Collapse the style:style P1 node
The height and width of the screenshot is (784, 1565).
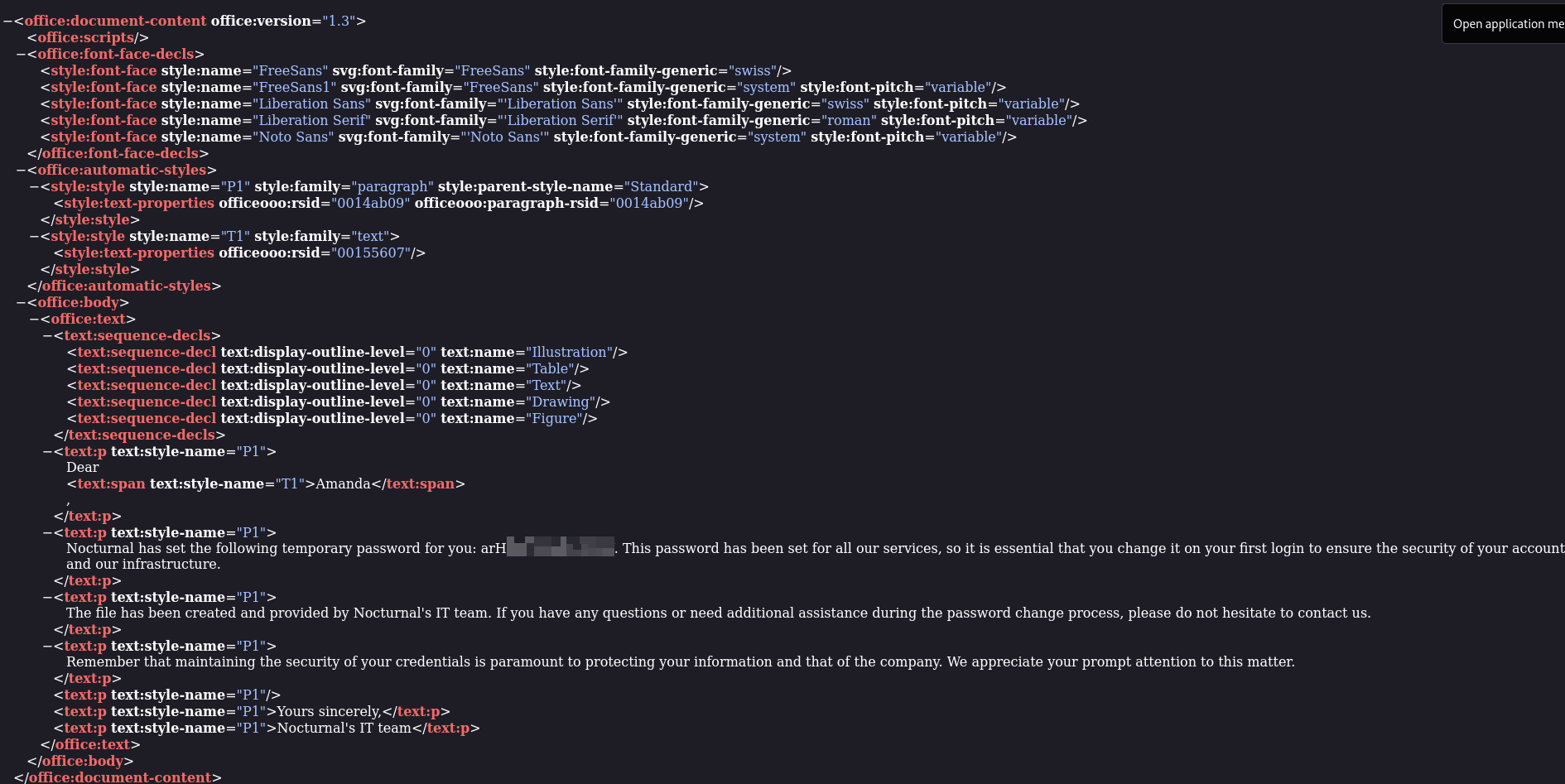click(x=34, y=187)
